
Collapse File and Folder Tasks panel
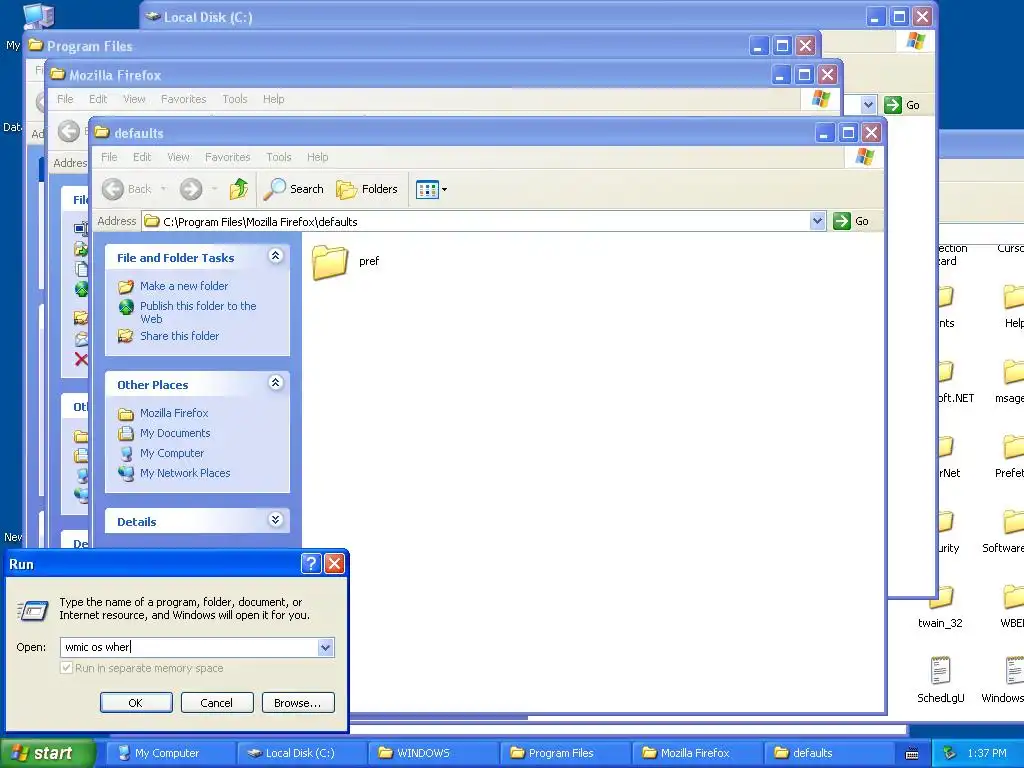[x=276, y=255]
